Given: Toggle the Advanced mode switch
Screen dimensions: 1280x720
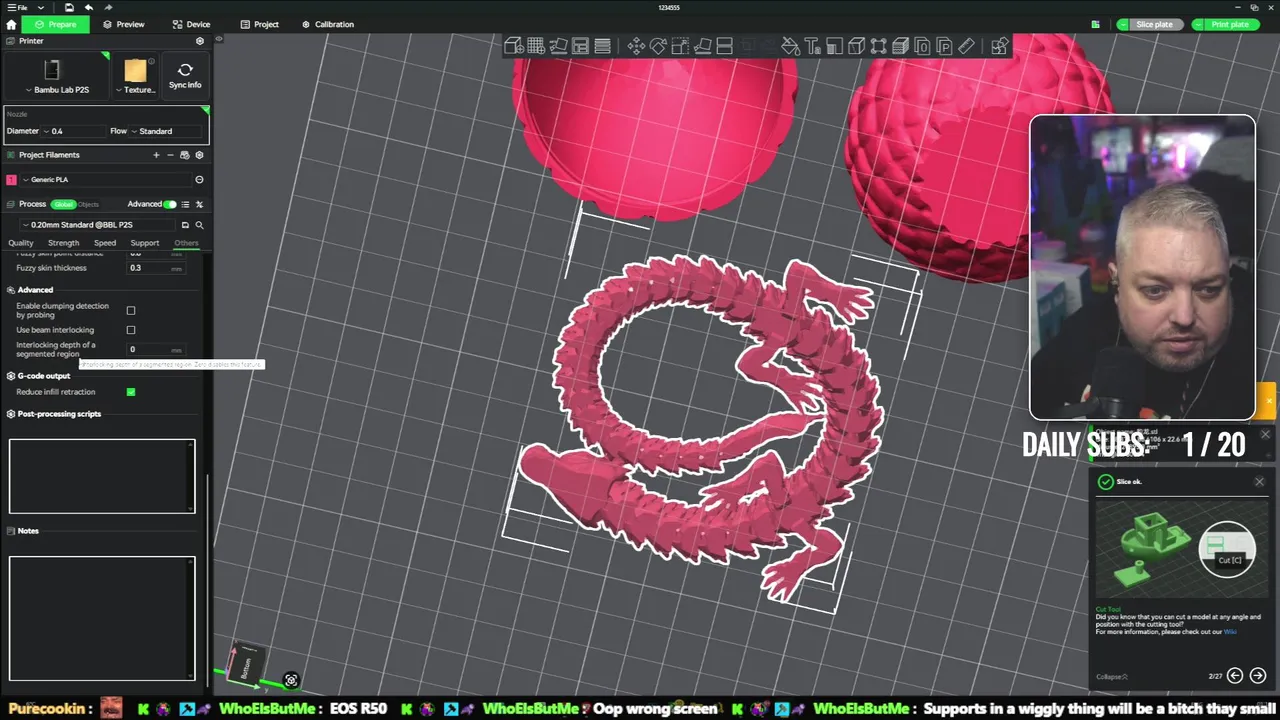Looking at the screenshot, I should click(170, 204).
